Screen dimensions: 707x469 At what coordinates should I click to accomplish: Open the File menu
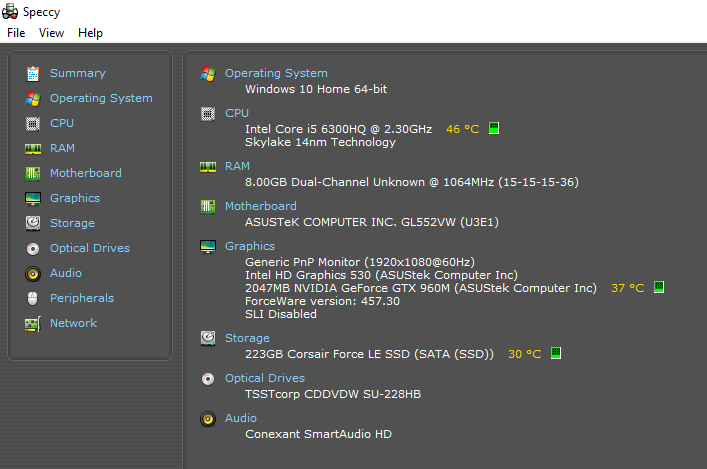(16, 33)
